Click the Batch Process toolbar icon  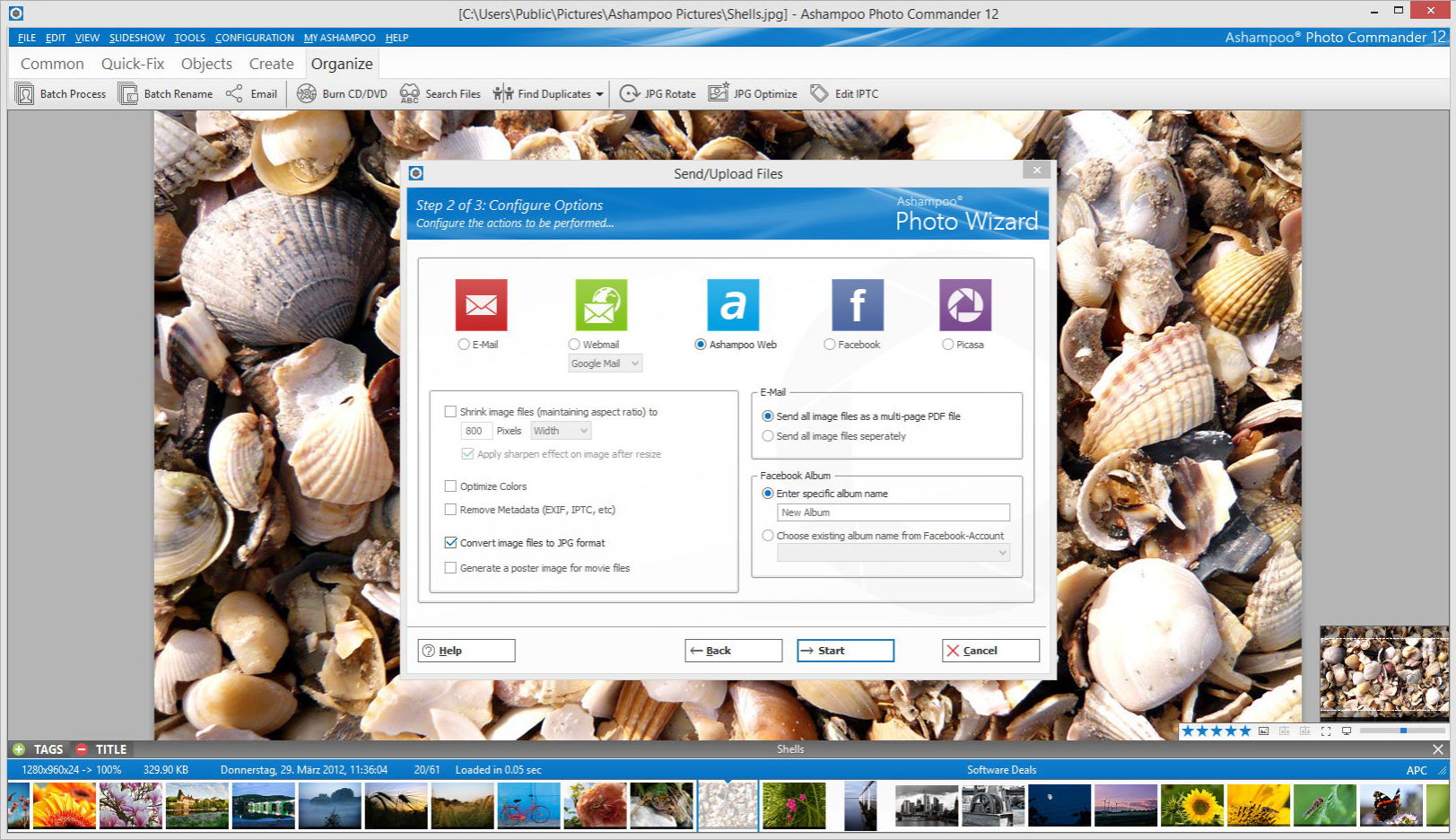pos(25,94)
